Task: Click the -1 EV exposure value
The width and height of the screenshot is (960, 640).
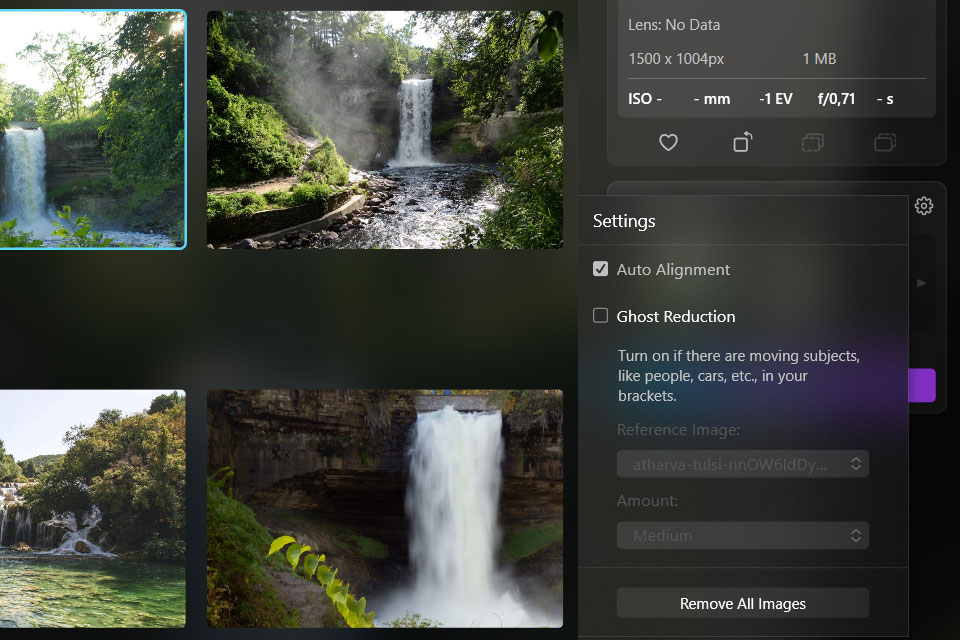Action: [777, 99]
